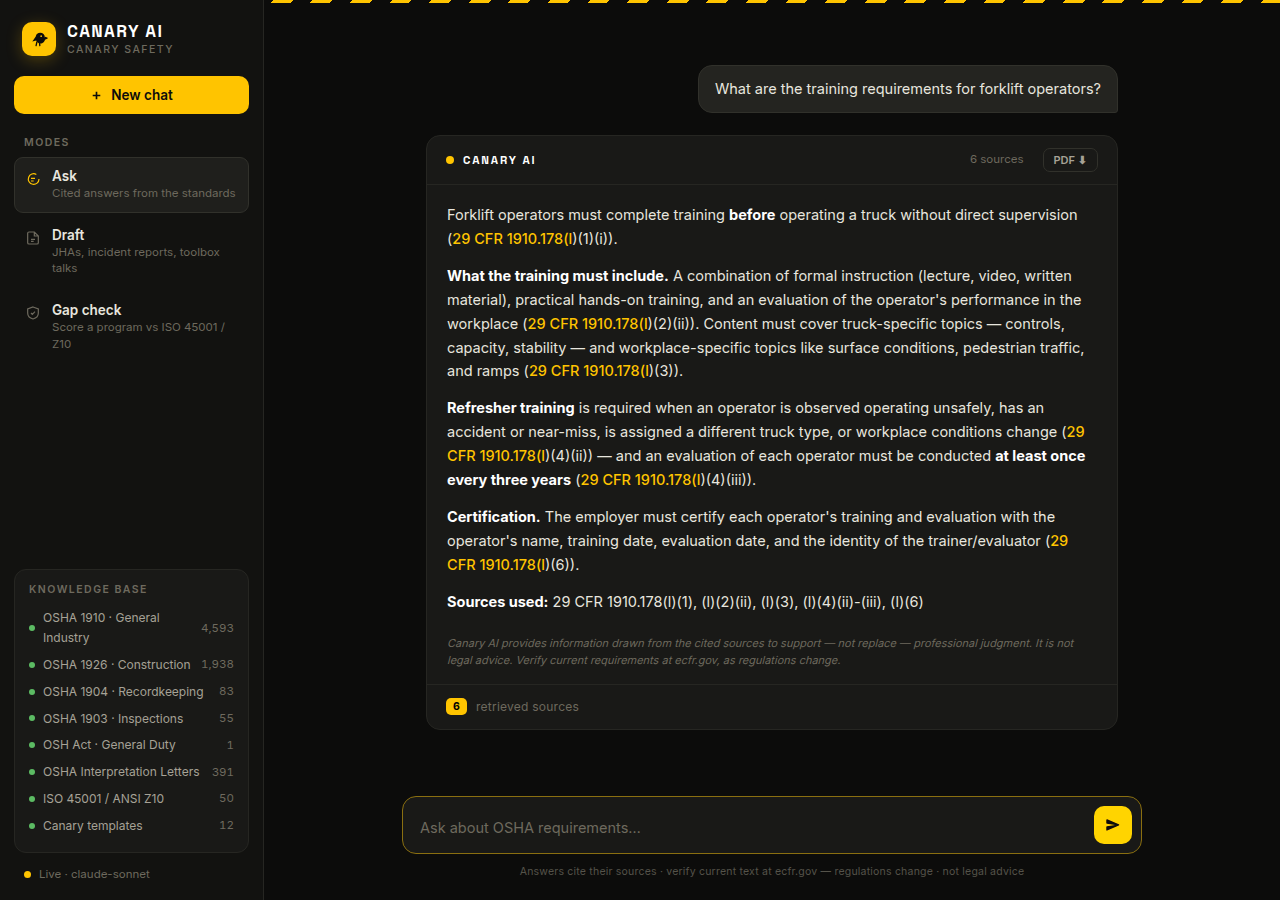Viewport: 1280px width, 900px height.
Task: Click the yellow 6 sources badge
Action: pyautogui.click(x=456, y=707)
